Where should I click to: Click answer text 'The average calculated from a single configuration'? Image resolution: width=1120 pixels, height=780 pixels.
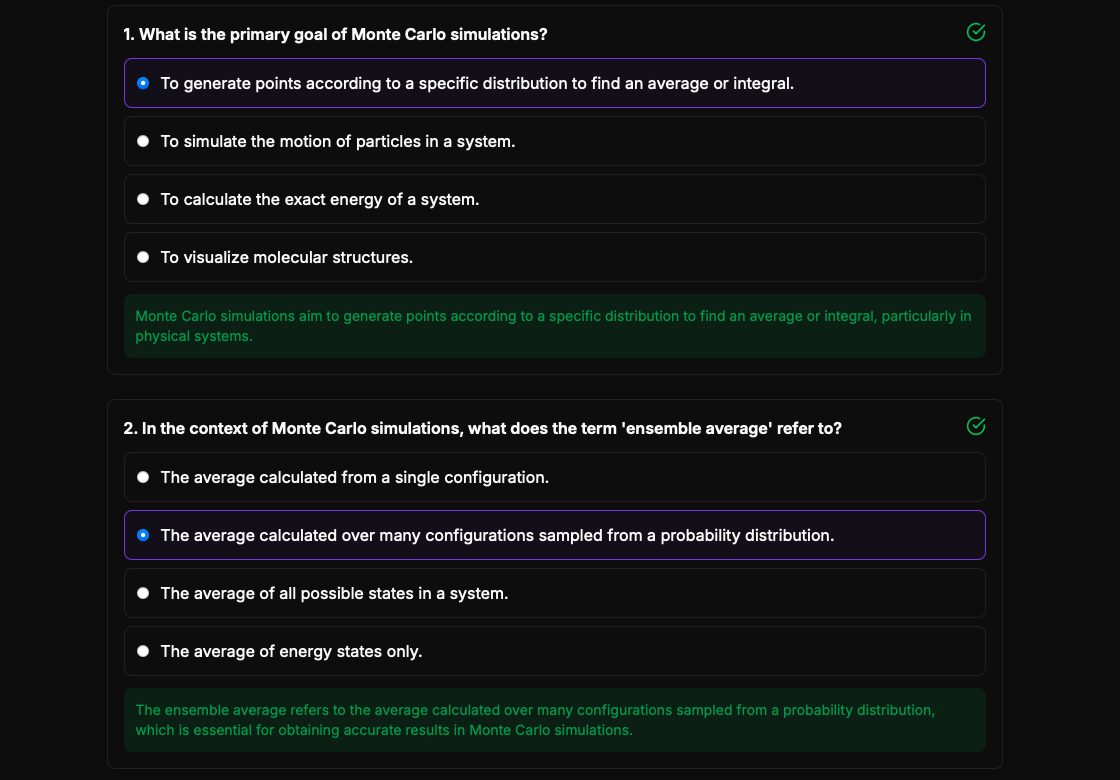pyautogui.click(x=355, y=478)
